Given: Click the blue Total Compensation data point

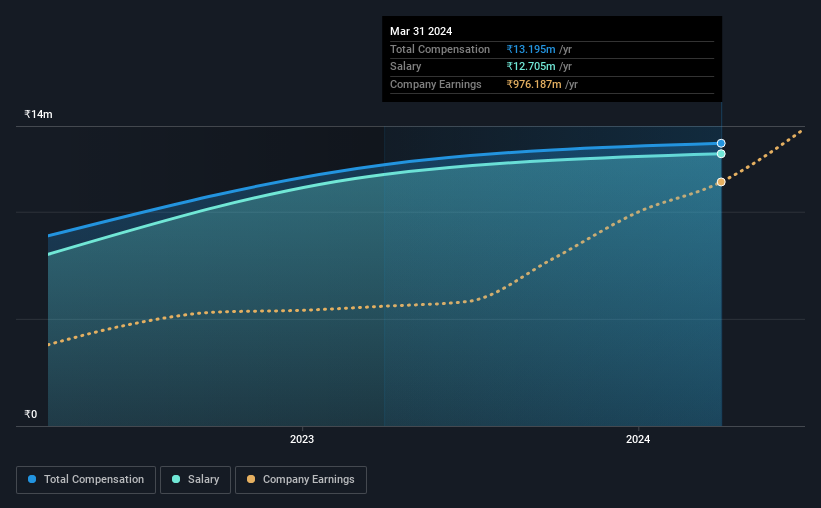Looking at the screenshot, I should pyautogui.click(x=721, y=143).
